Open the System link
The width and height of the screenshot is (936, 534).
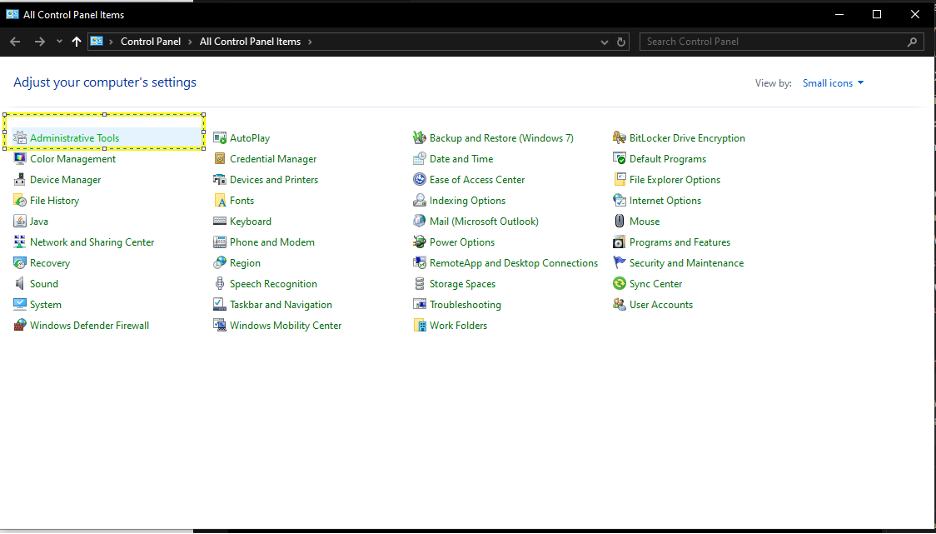(x=45, y=305)
